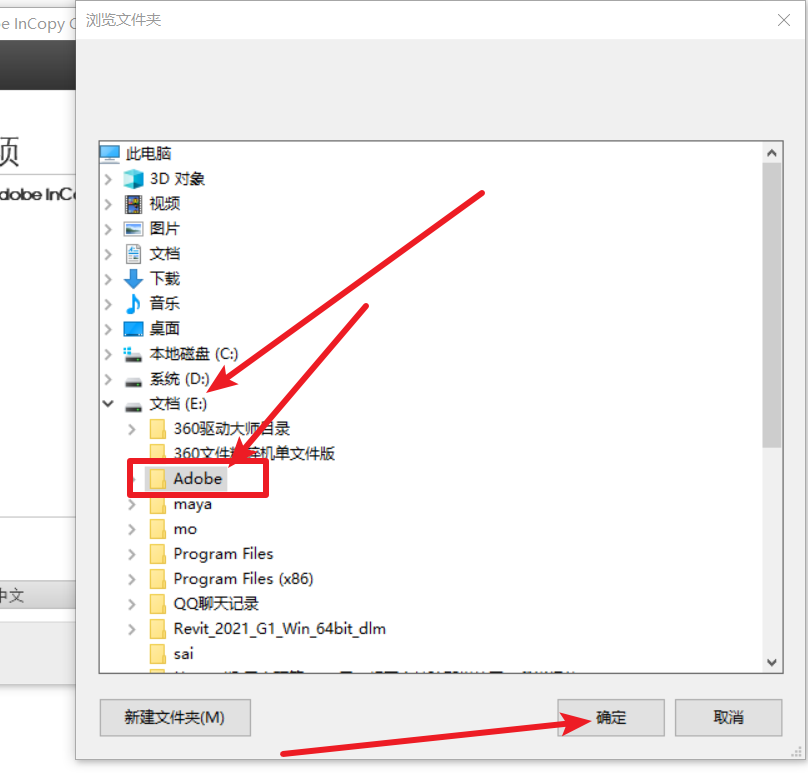Click the Pictures folder icon
808x777 pixels.
(133, 229)
